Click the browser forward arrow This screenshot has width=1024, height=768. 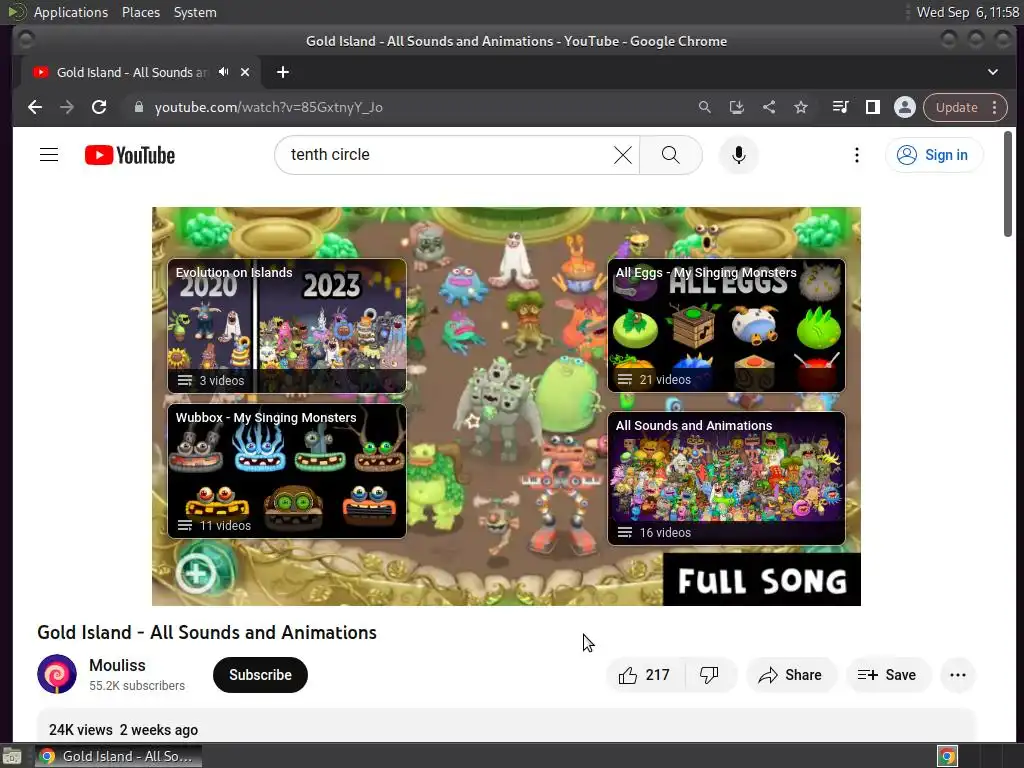click(x=67, y=107)
